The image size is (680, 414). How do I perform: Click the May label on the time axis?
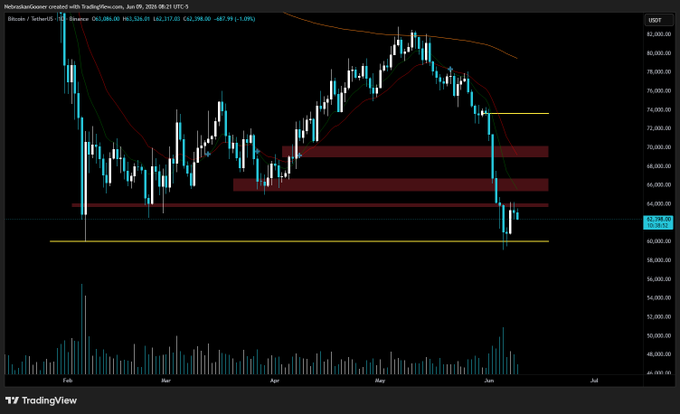[x=380, y=381]
